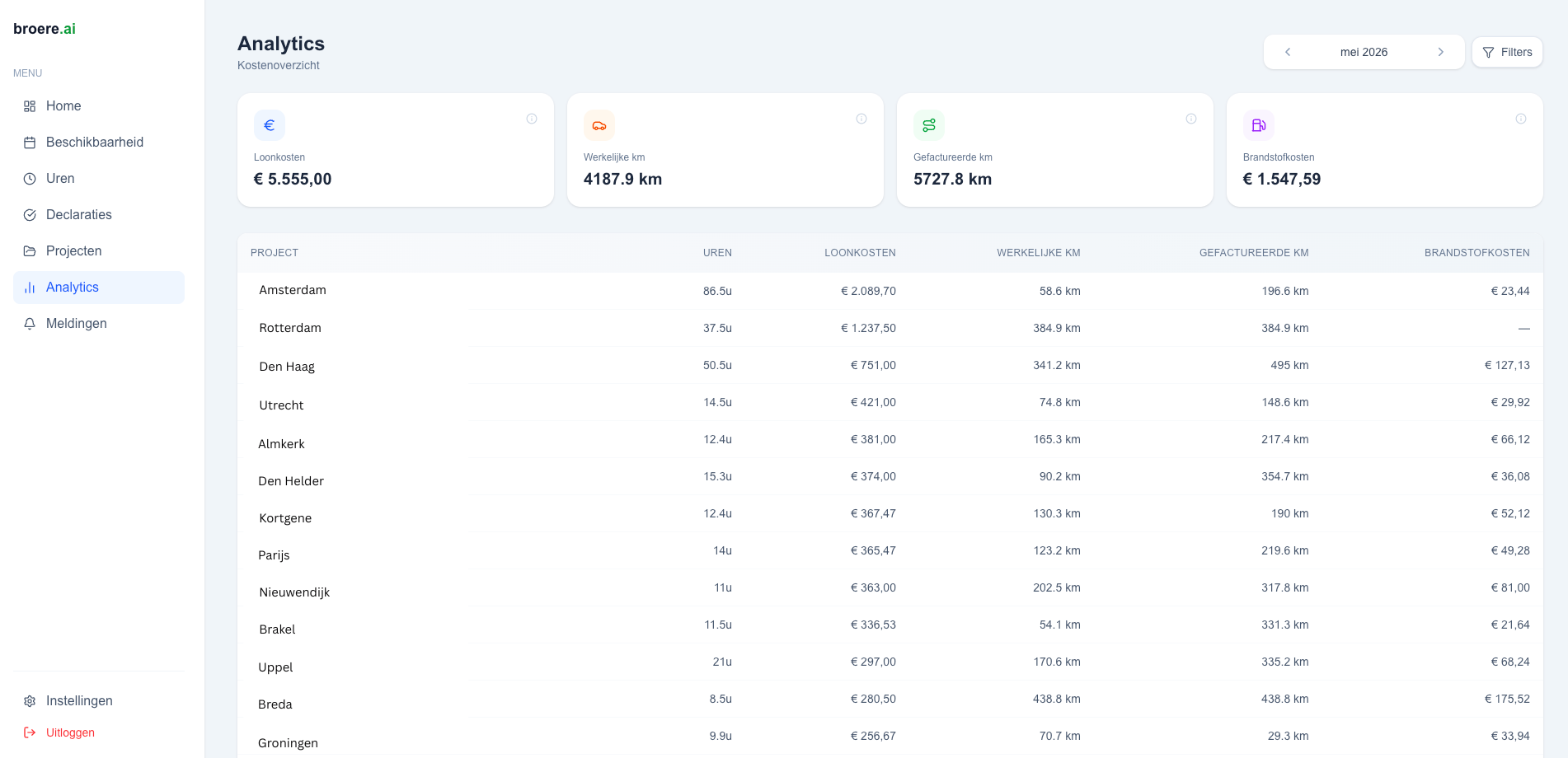The width and height of the screenshot is (1568, 758).
Task: Open the Declaraties menu item
Action: coord(99,215)
